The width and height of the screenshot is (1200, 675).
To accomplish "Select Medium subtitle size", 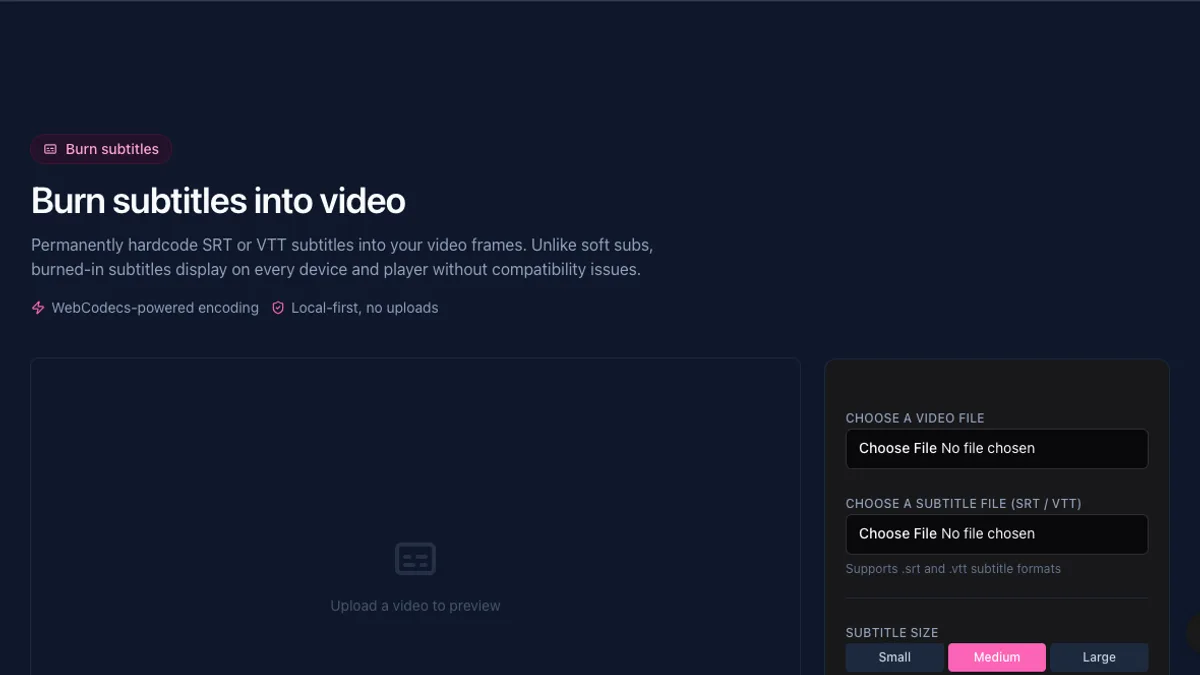I will point(997,657).
